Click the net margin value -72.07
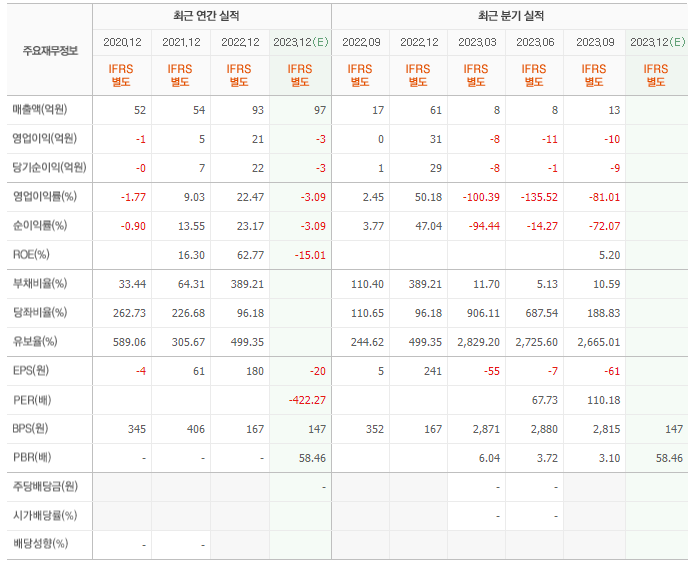The height and width of the screenshot is (562, 694). coord(604,227)
